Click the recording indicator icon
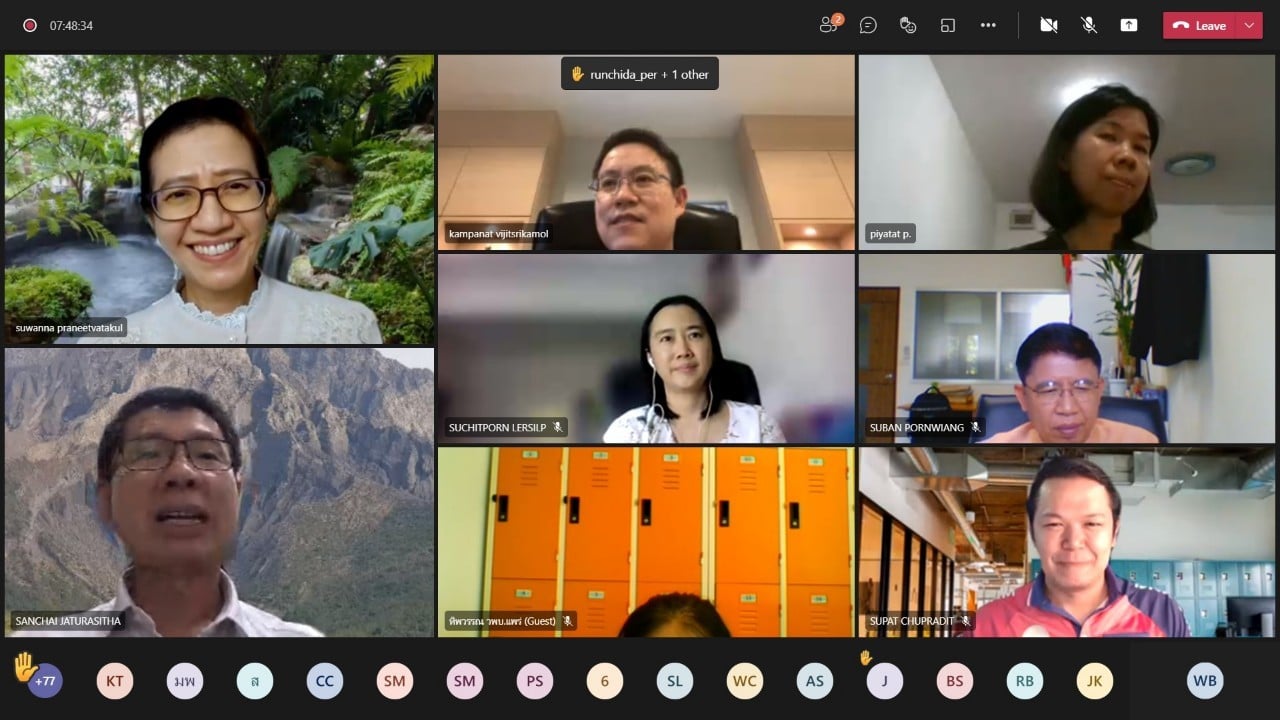Viewport: 1280px width, 720px height. click(x=30, y=25)
